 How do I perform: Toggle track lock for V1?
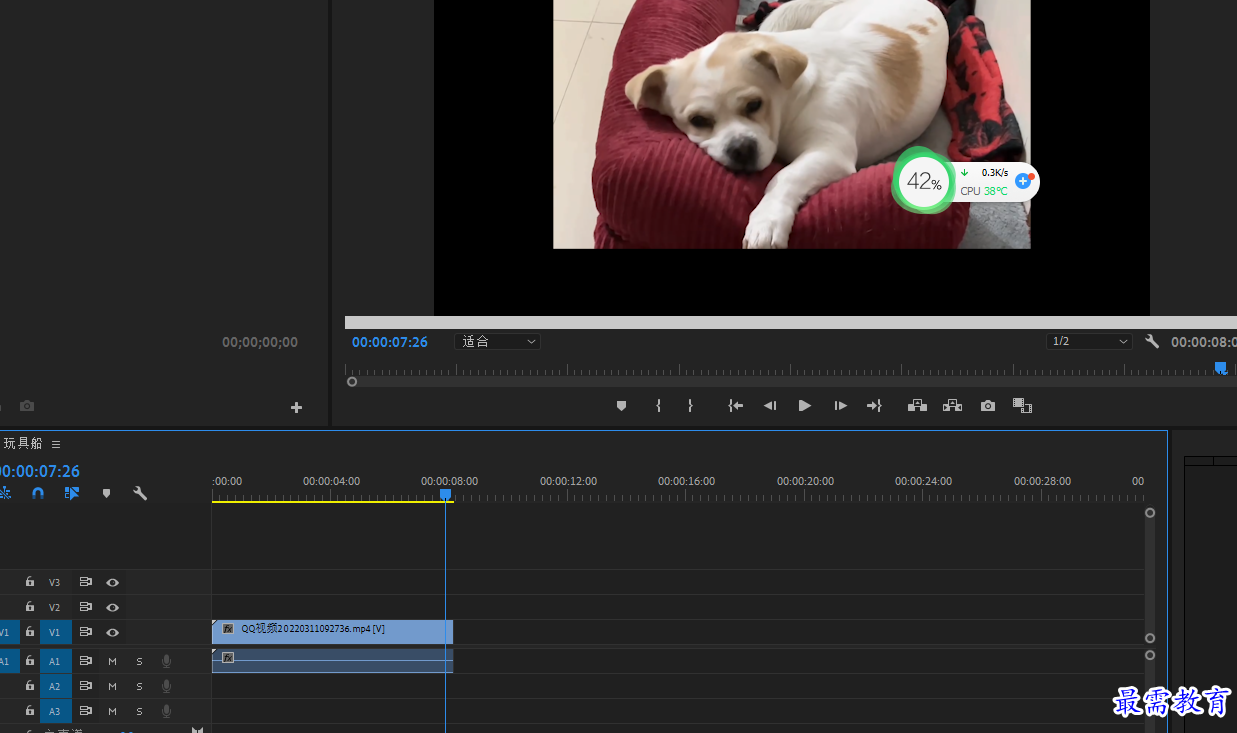(30, 632)
